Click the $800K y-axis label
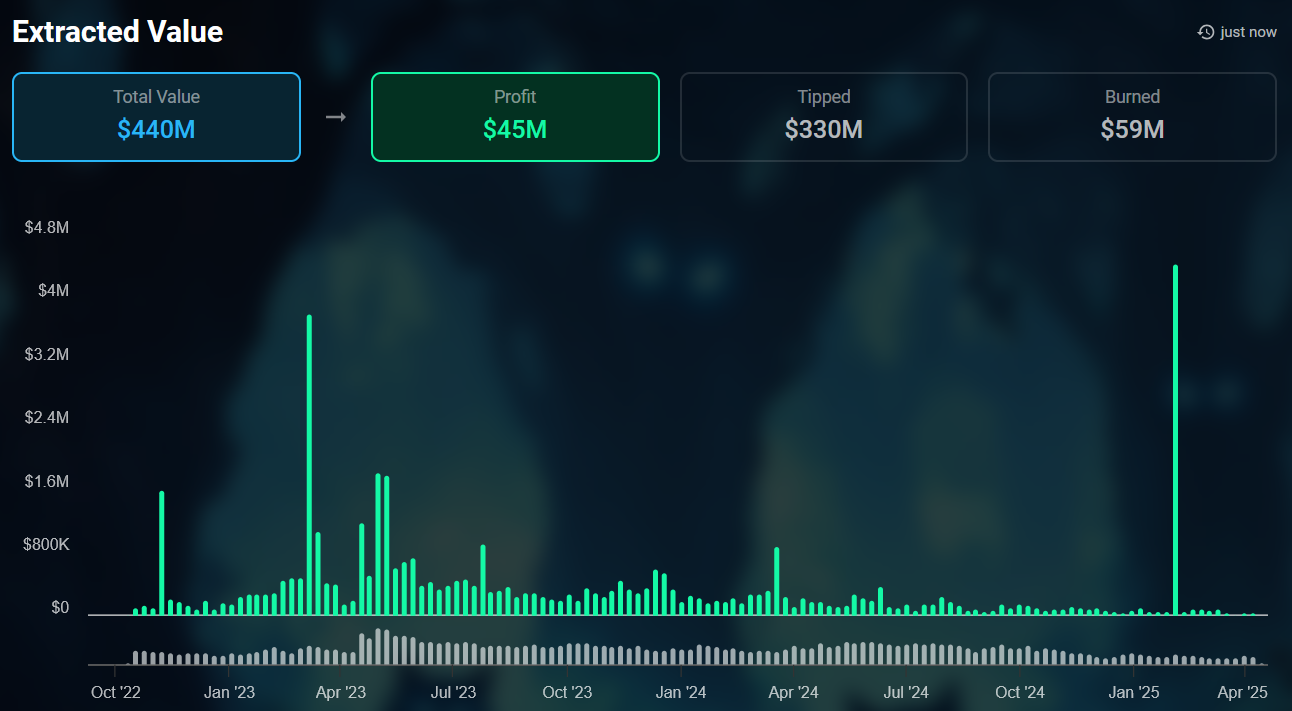 (47, 545)
